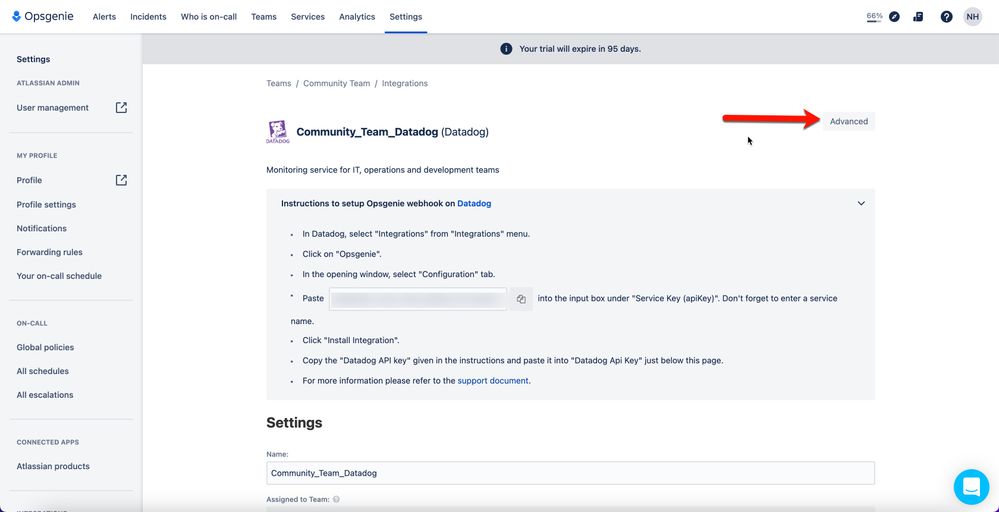
Task: Open the compass quick-start icon
Action: coord(895,17)
